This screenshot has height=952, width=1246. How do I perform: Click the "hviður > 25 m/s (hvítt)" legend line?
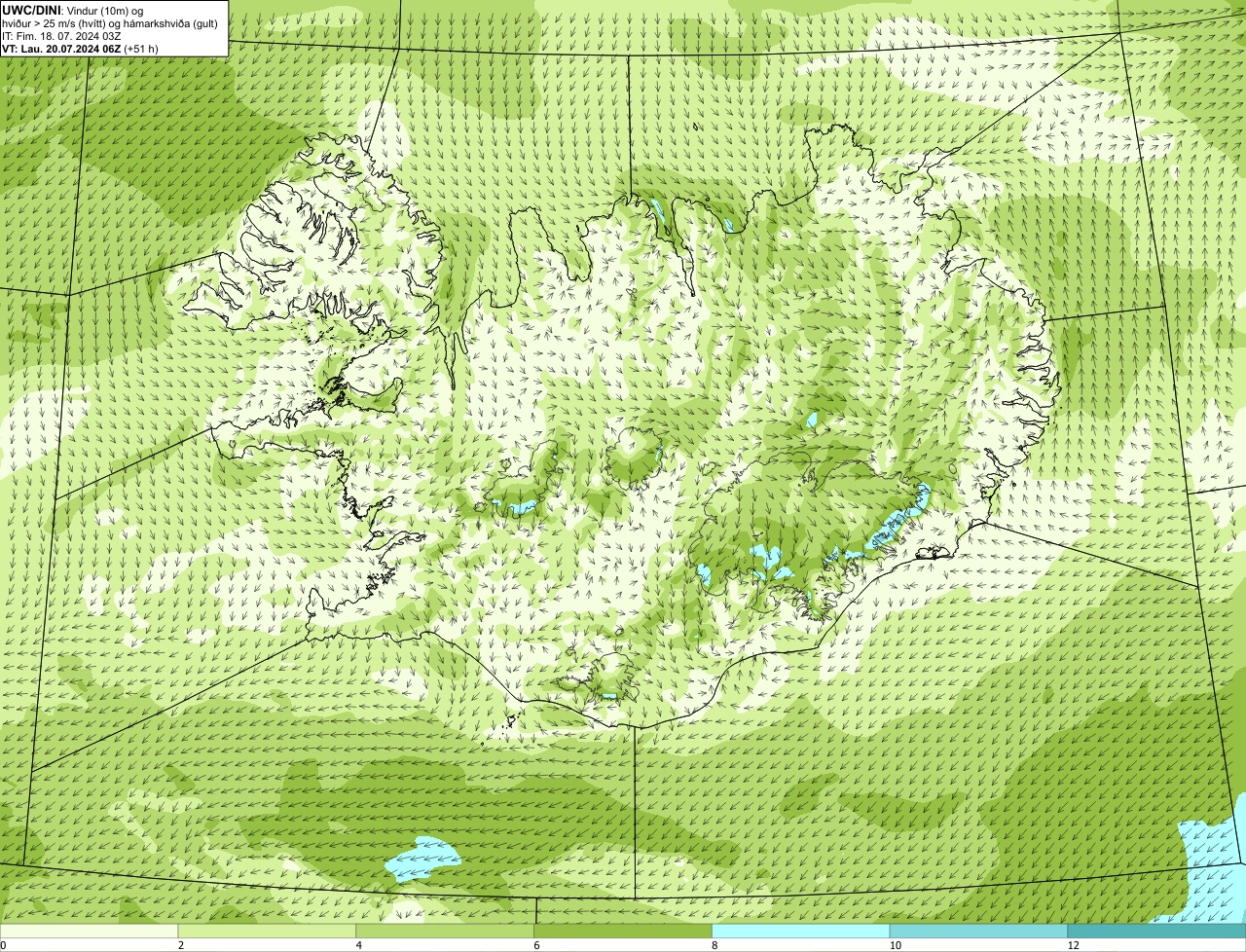click(57, 23)
